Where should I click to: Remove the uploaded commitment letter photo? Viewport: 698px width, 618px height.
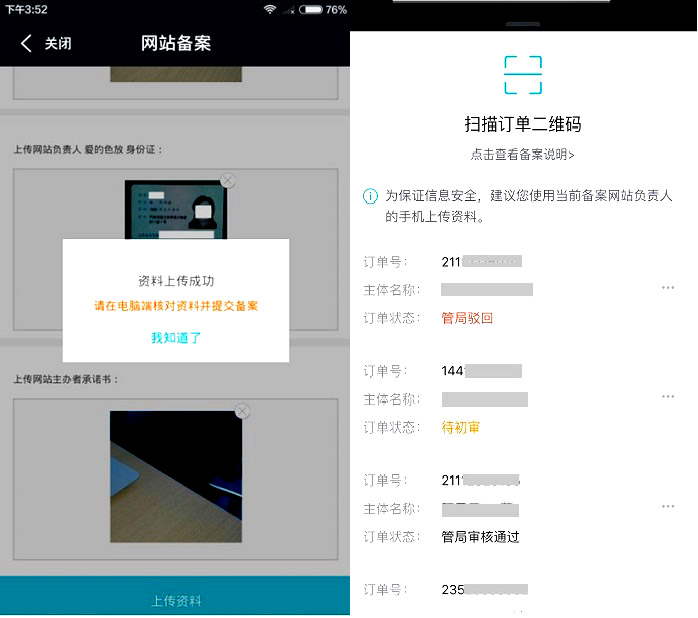[x=242, y=411]
